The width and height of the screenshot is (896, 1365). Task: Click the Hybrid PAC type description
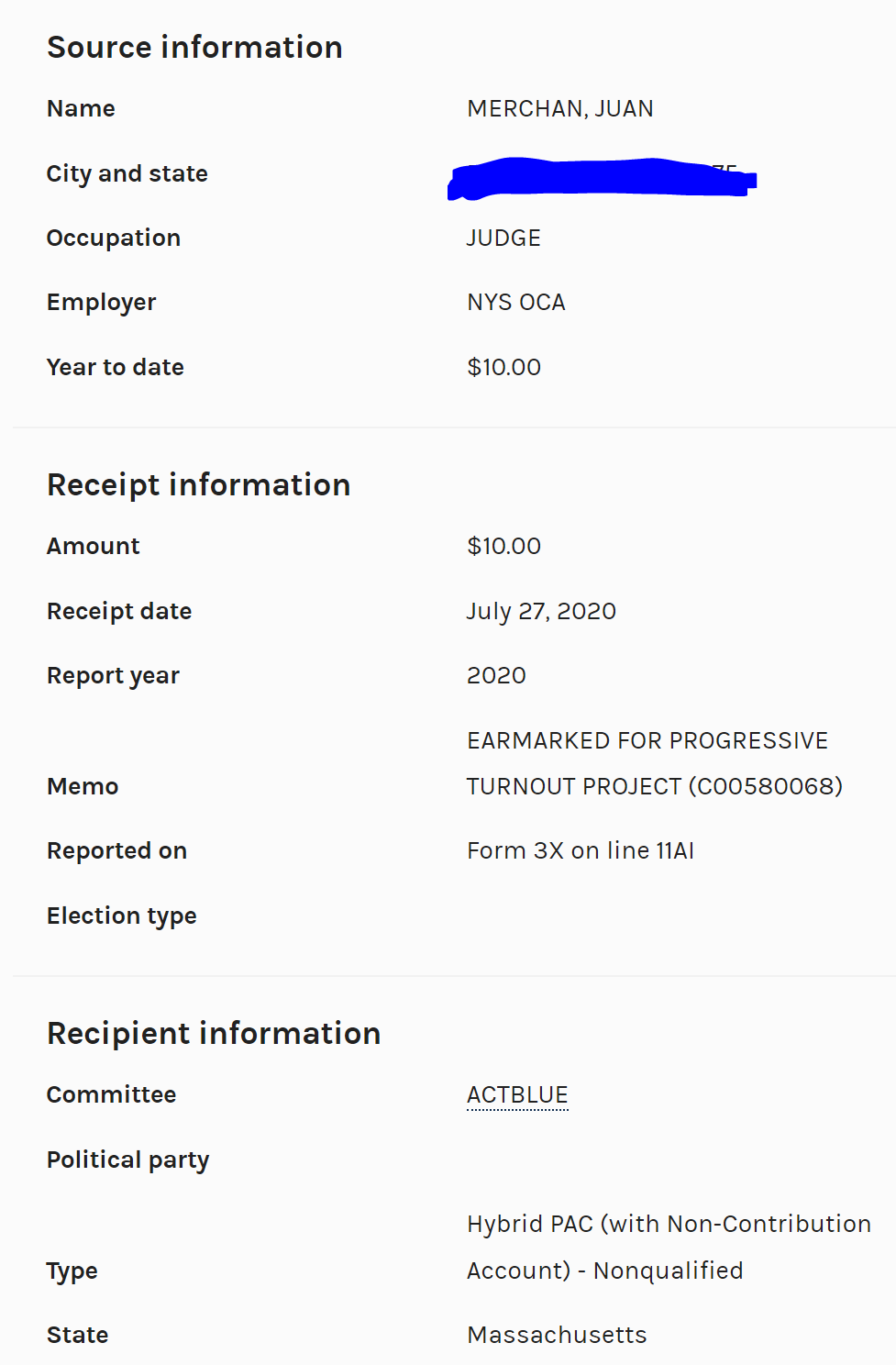pos(668,1248)
